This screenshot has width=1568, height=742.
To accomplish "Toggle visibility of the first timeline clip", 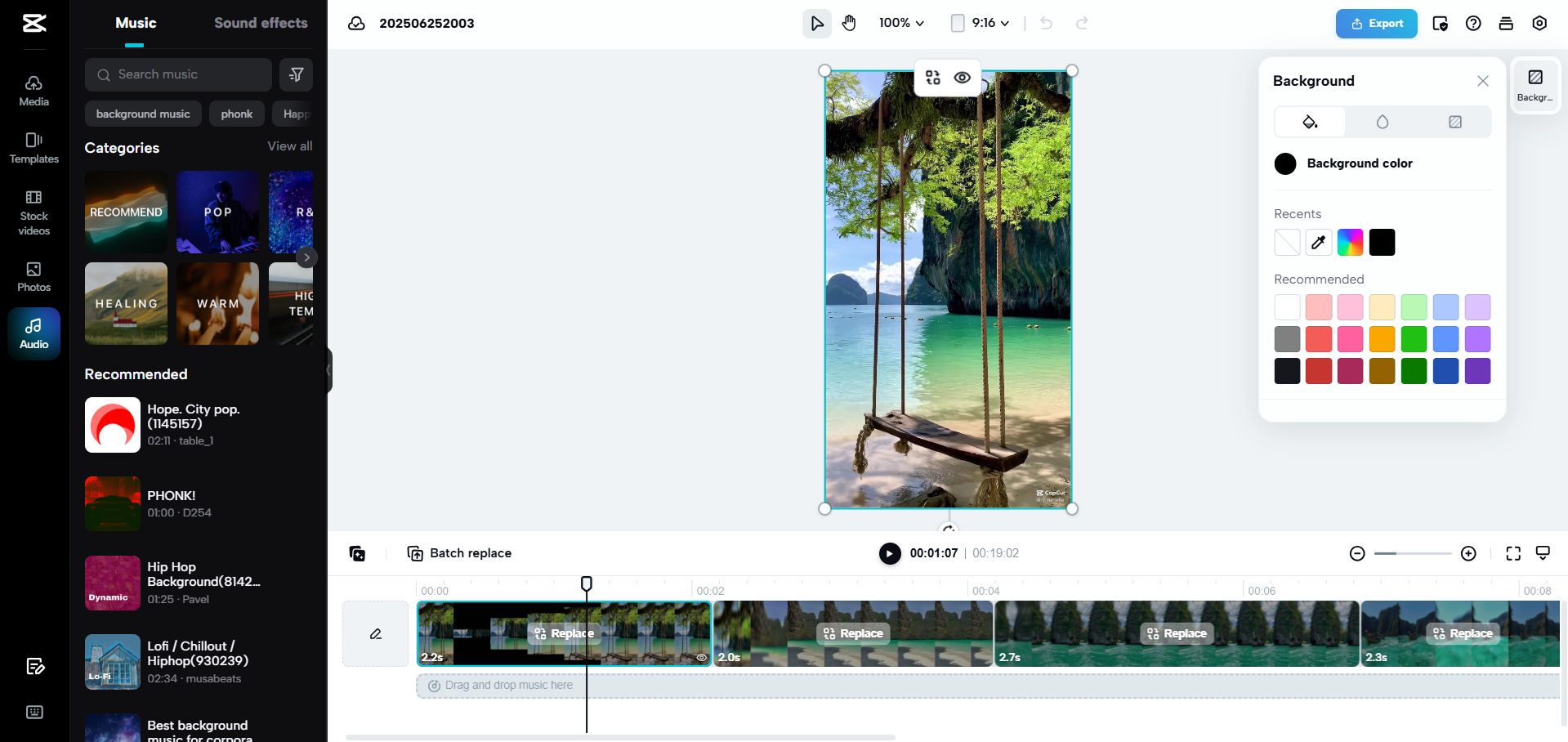I will (701, 658).
